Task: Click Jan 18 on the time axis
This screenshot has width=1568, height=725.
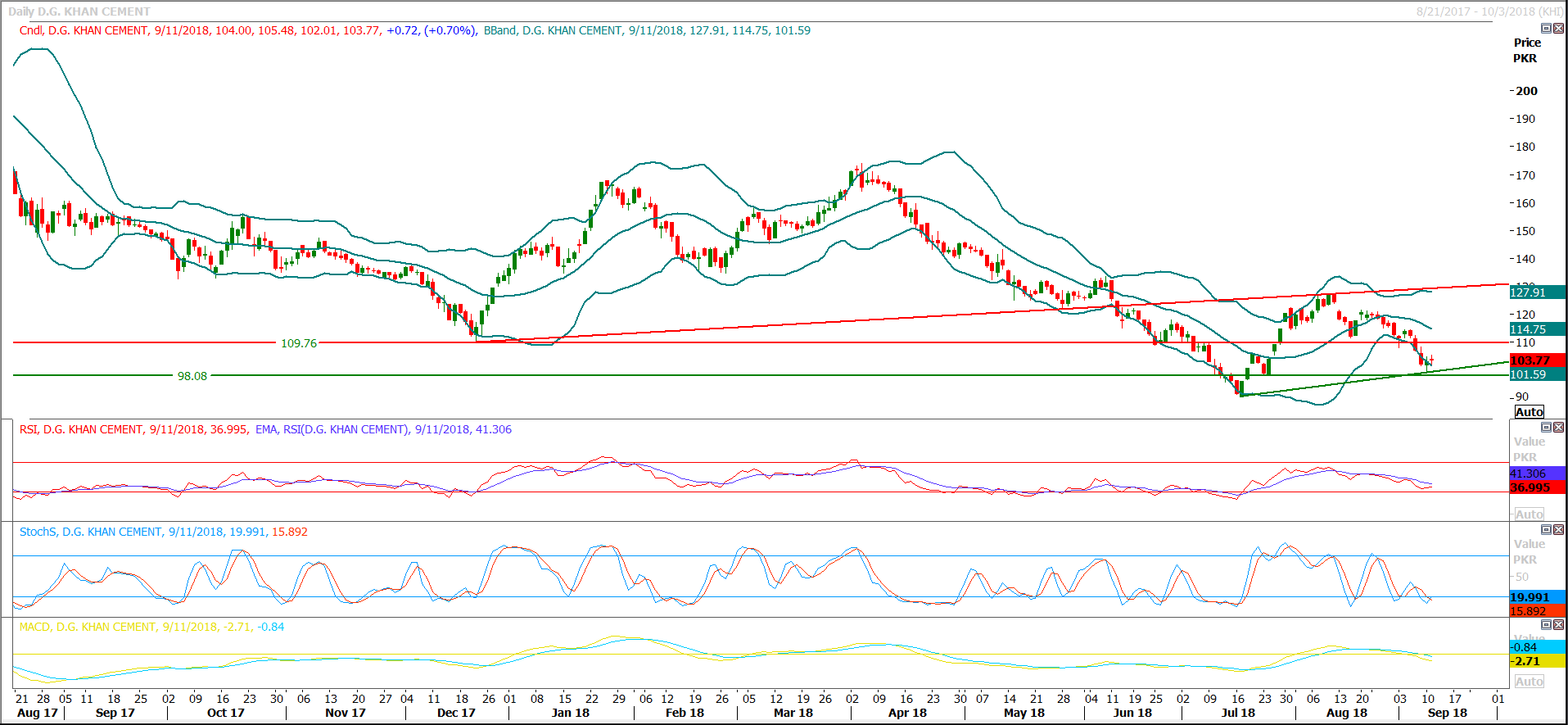Action: (x=570, y=713)
